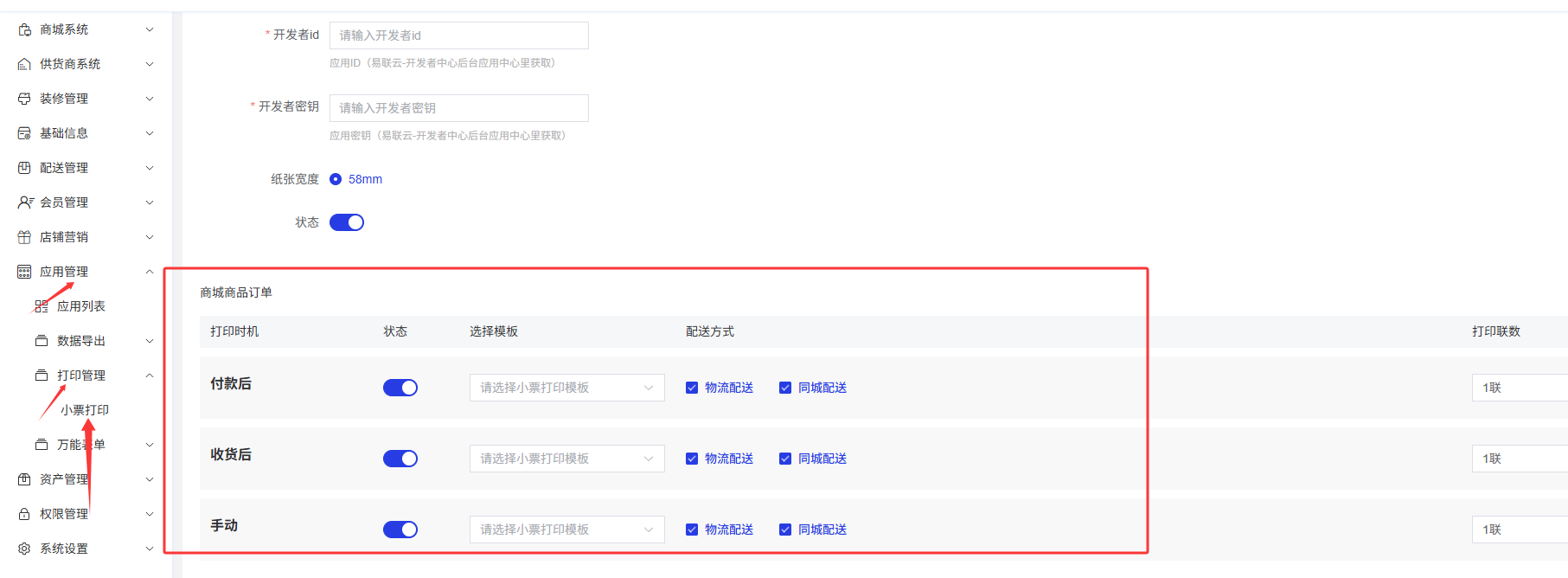Click the 打印时机 column header
1568x578 pixels.
tap(234, 331)
